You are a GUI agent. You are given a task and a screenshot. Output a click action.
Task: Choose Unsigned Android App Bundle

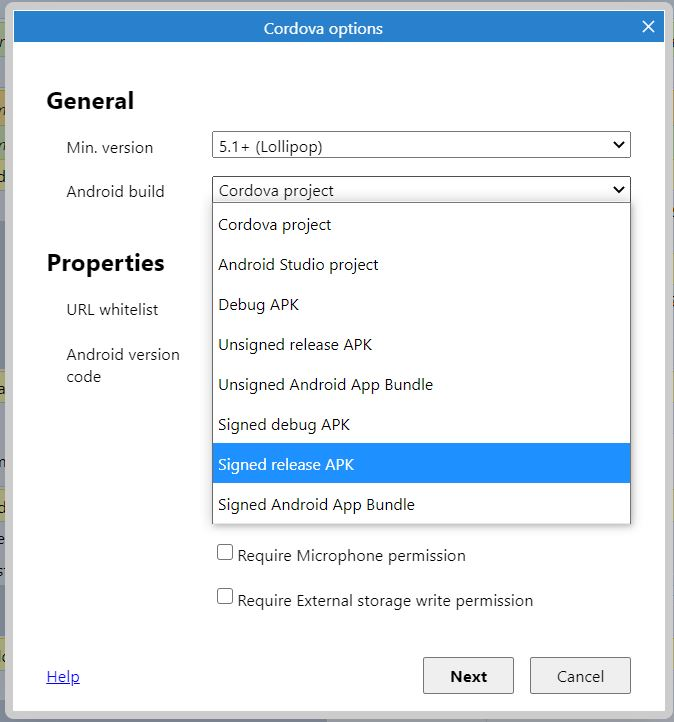421,385
